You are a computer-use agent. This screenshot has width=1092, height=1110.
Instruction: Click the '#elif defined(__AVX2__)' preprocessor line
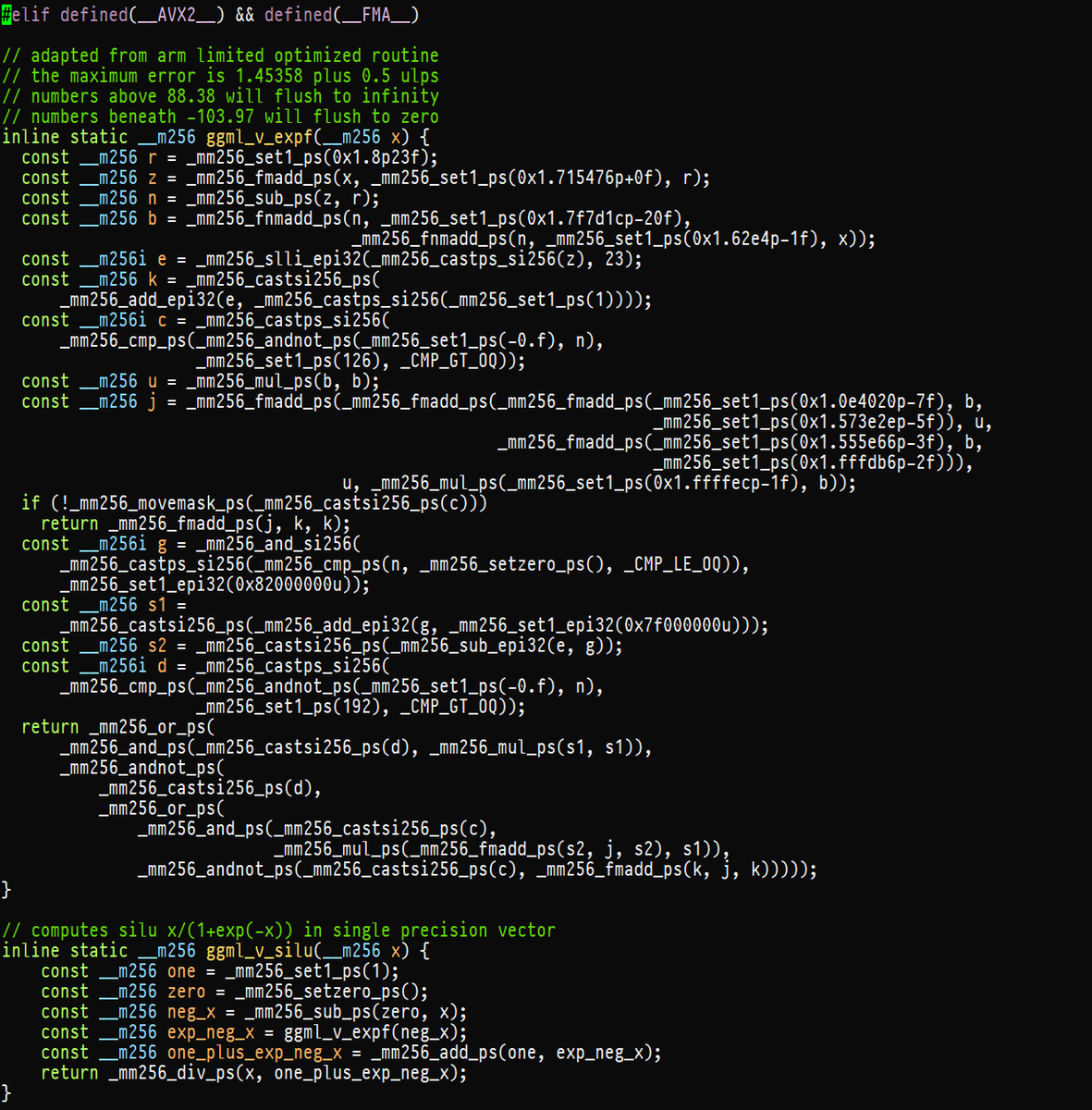pos(211,15)
